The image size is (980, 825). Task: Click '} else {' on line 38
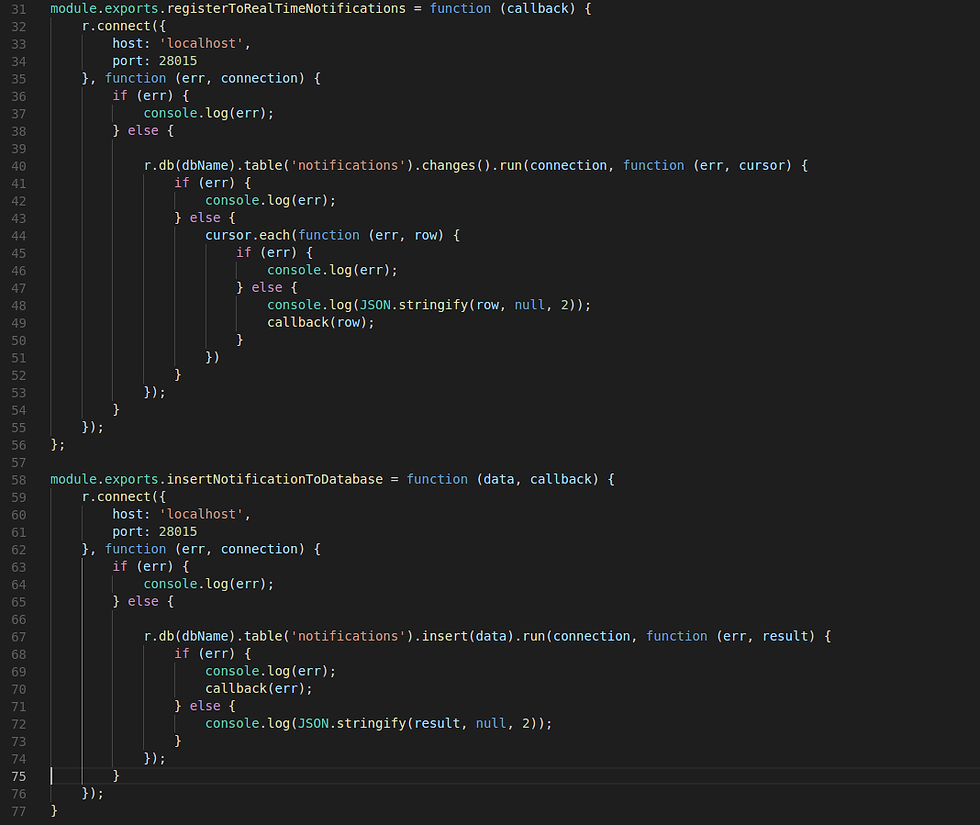143,131
